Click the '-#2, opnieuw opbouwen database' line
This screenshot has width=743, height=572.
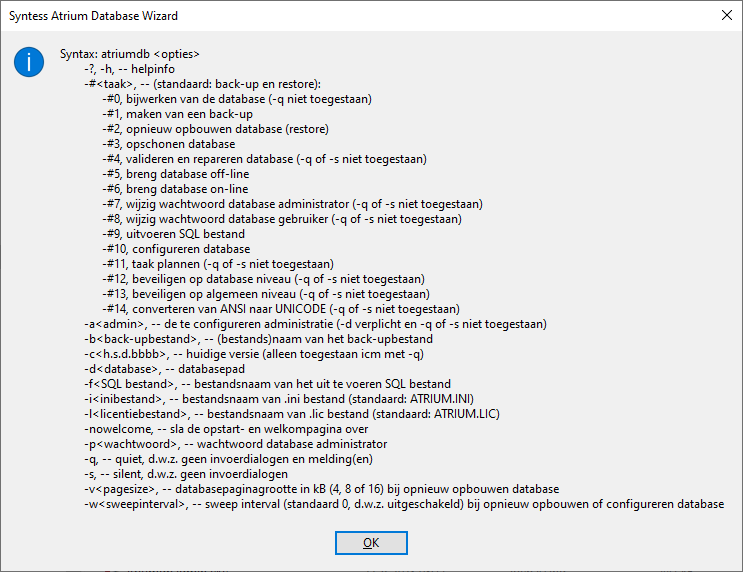[215, 129]
